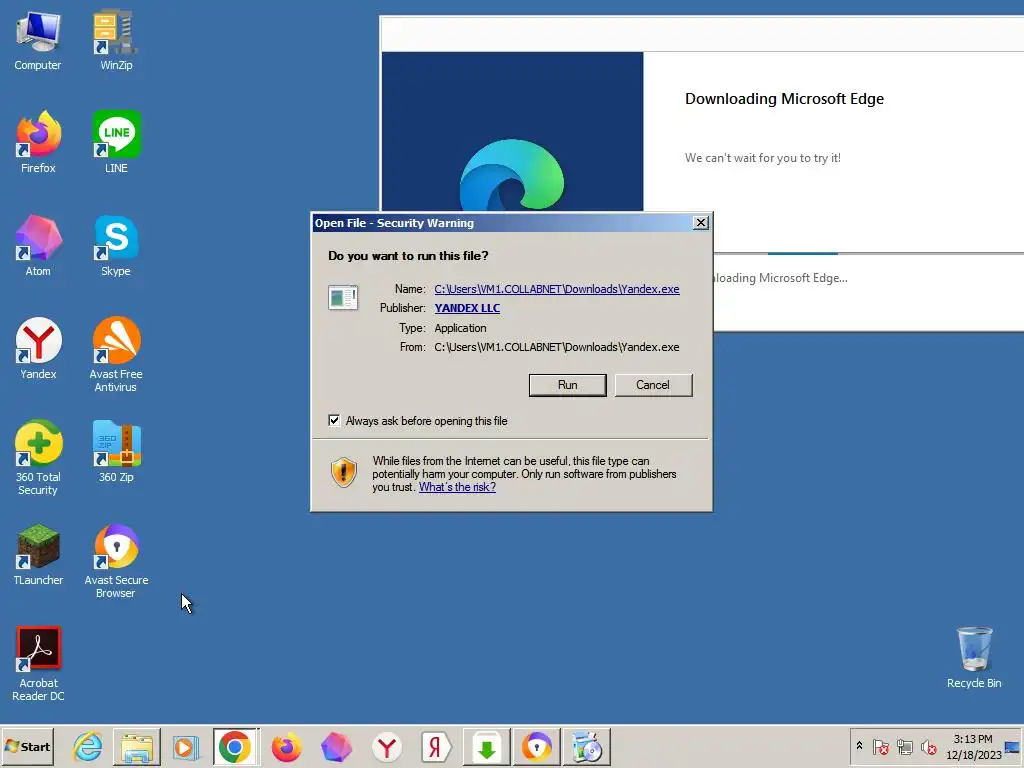Screen dimensions: 1024x768
Task: Click the security shield warning icon
Action: (344, 473)
